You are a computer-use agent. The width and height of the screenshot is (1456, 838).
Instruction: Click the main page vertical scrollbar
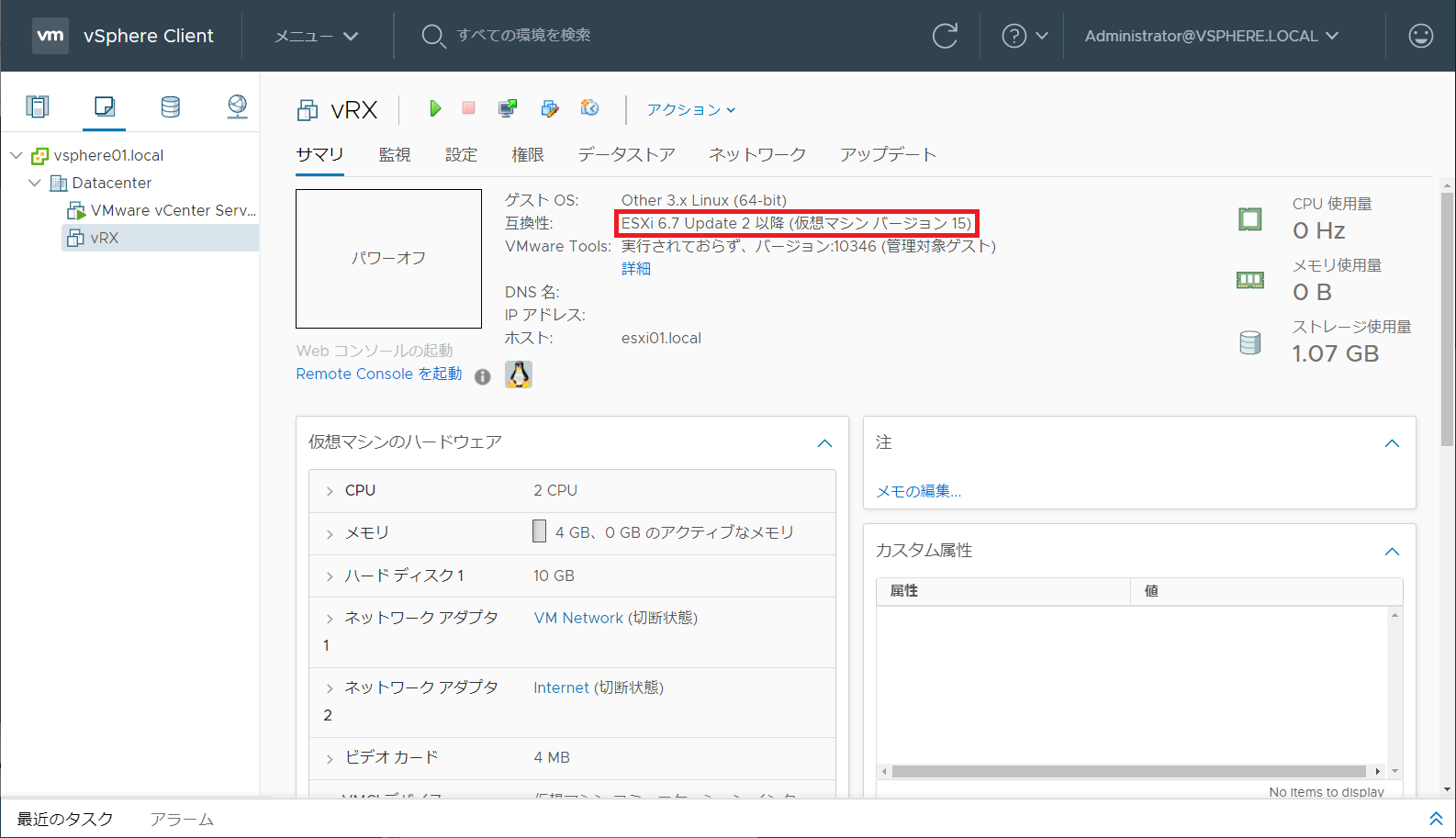(x=1447, y=319)
